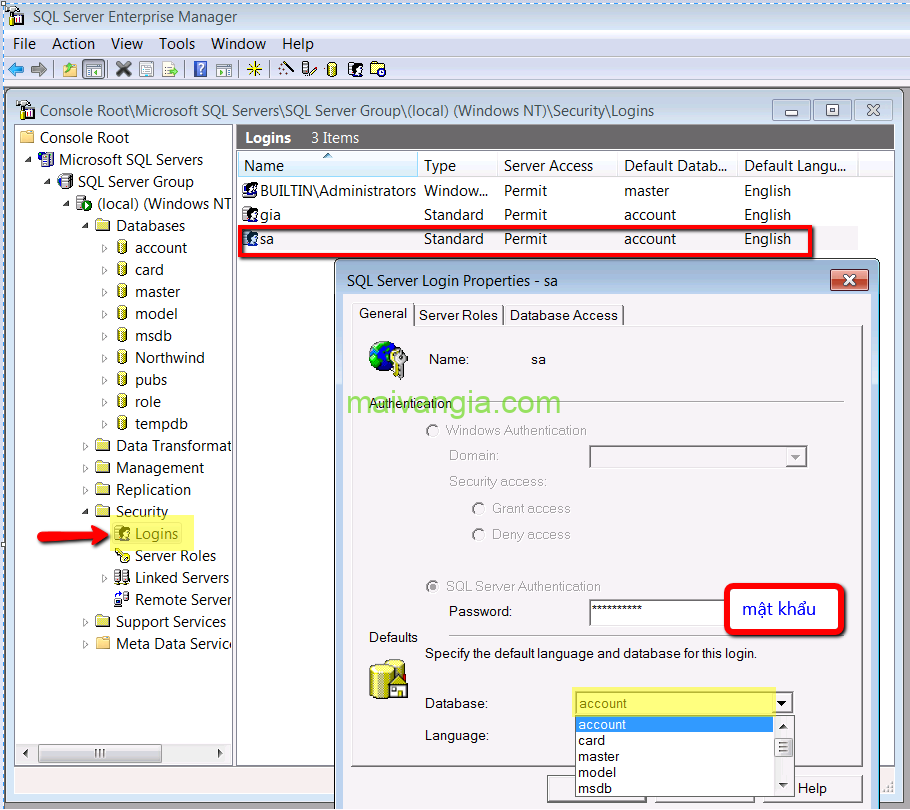This screenshot has width=910, height=810.
Task: Click the Password input field
Action: point(655,611)
